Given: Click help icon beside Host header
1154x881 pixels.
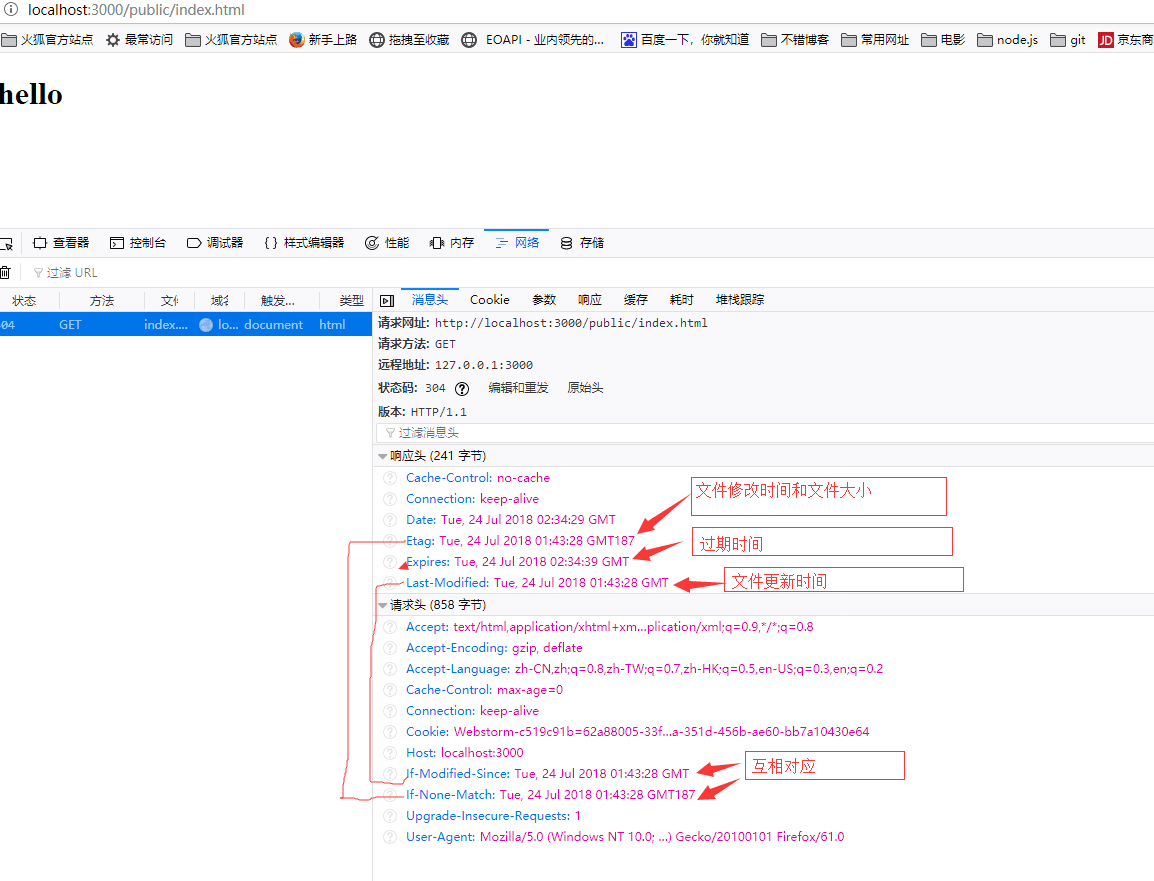Looking at the screenshot, I should tap(390, 753).
